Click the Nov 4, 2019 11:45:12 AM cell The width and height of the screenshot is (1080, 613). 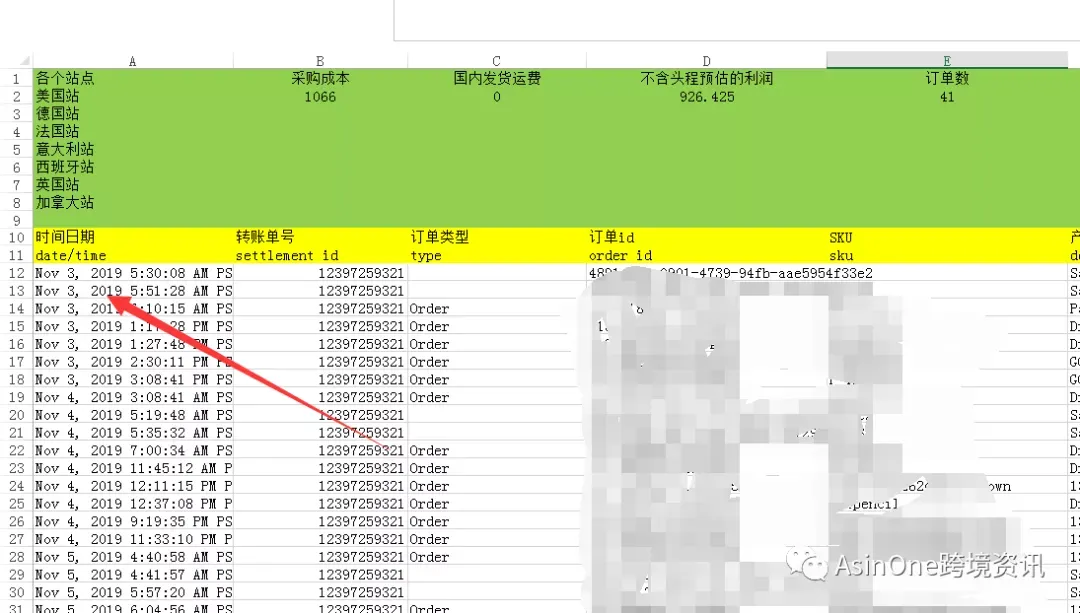[x=133, y=468]
